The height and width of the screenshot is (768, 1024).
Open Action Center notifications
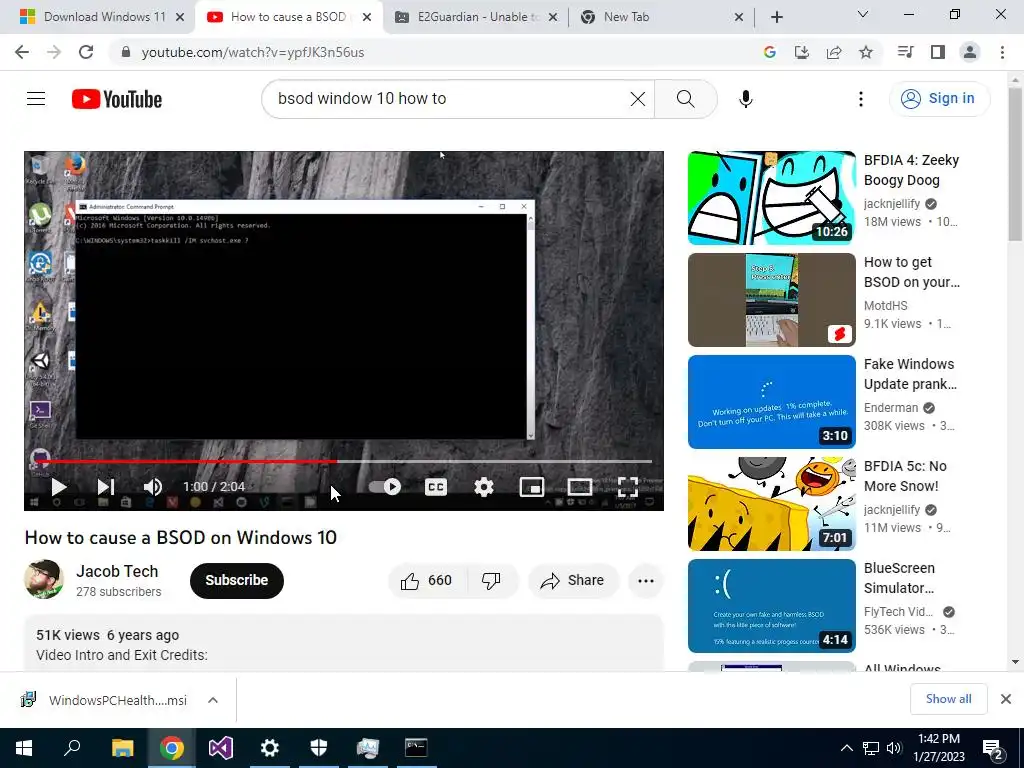[x=993, y=748]
